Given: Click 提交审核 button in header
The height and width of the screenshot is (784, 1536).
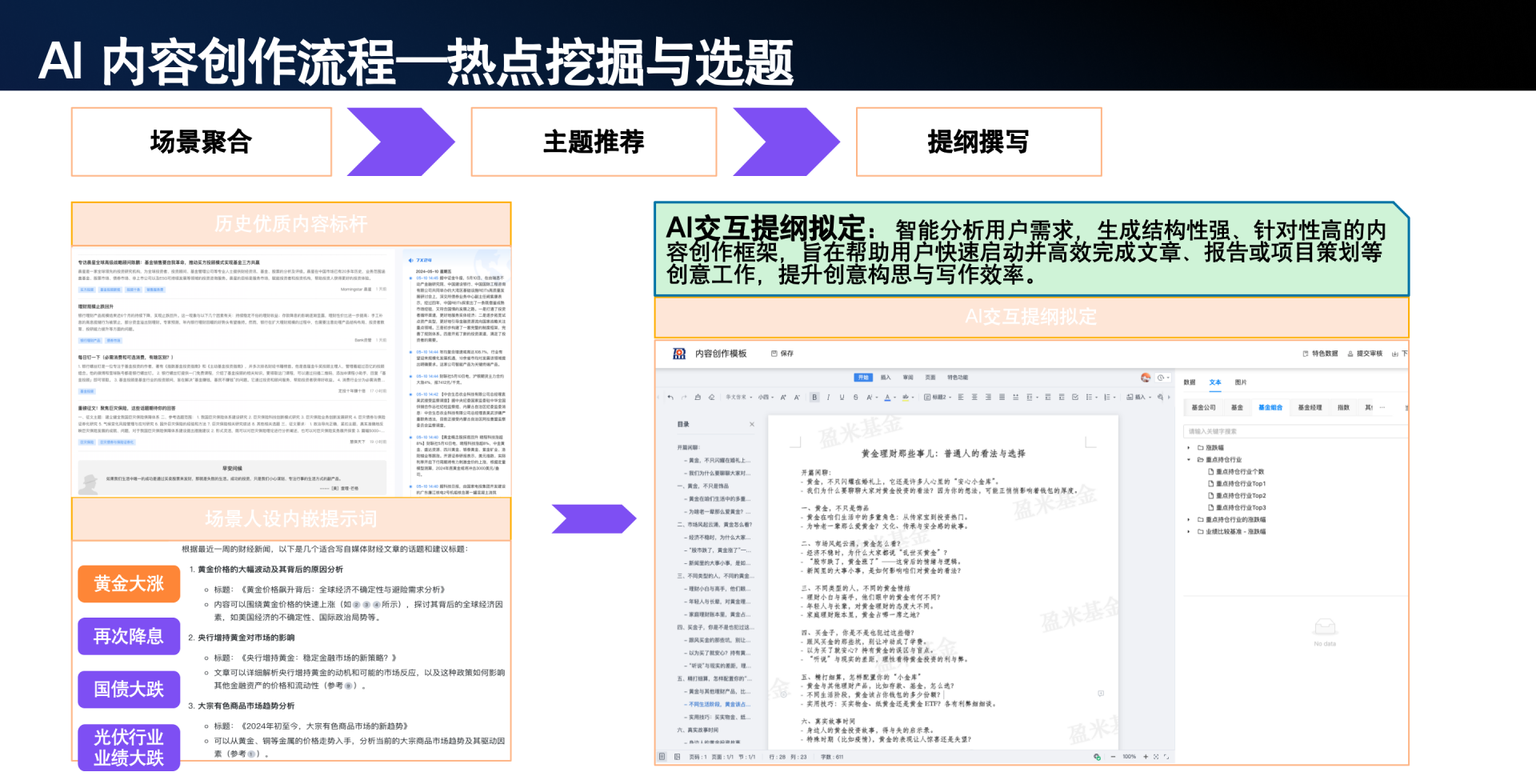Looking at the screenshot, I should click(1365, 354).
